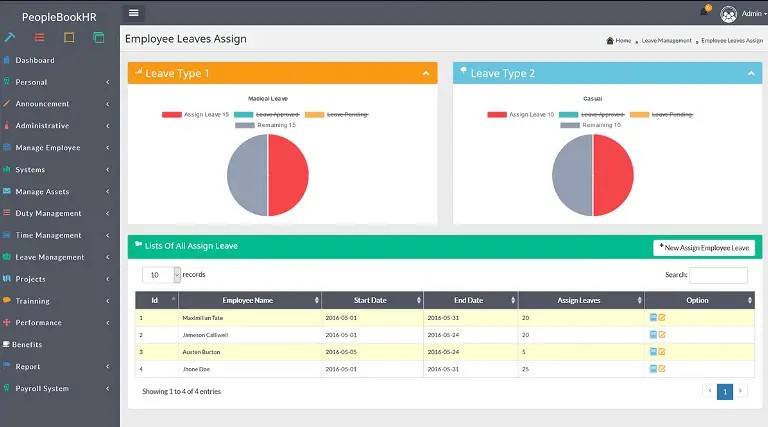Collapse the Leave Type 1 panel
The height and width of the screenshot is (427, 768).
[426, 73]
